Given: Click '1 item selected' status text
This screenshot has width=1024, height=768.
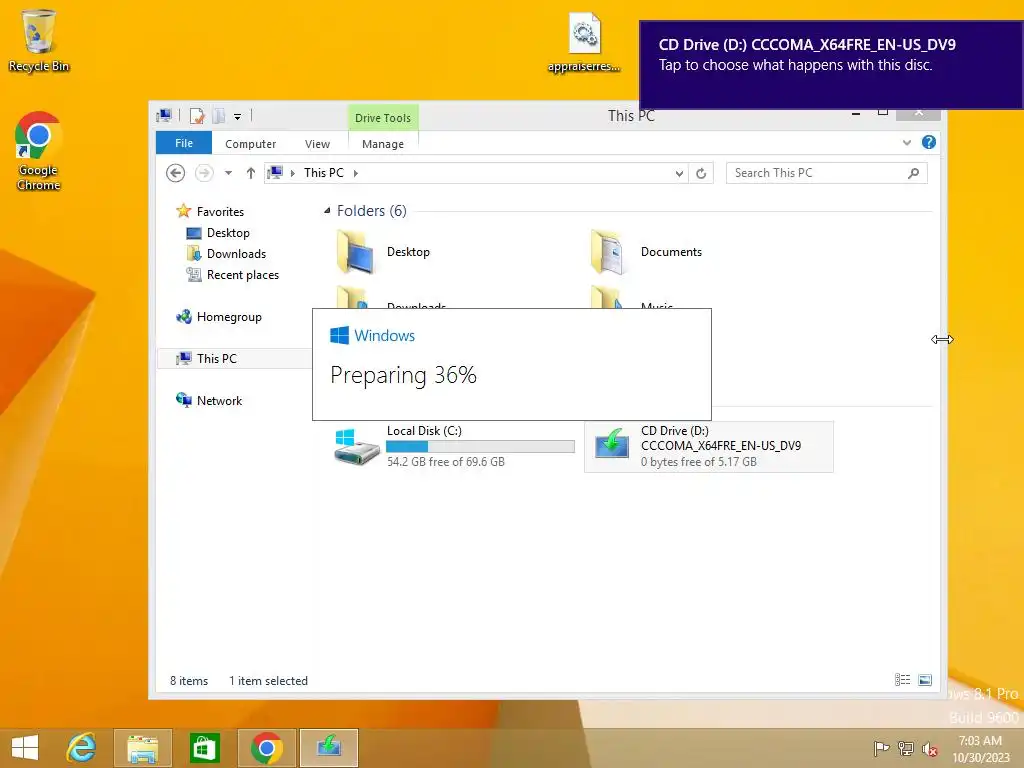Looking at the screenshot, I should (268, 680).
